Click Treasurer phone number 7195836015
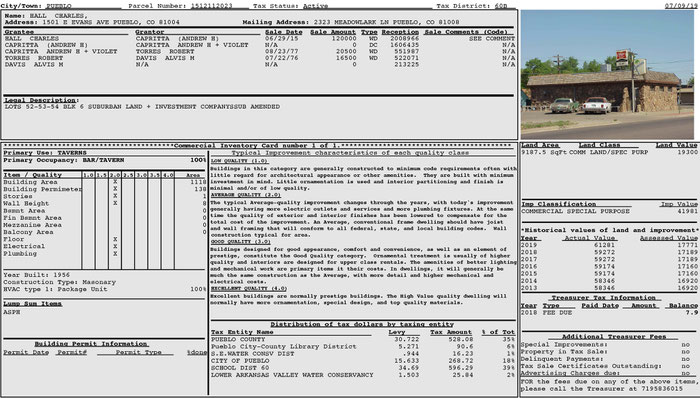 pos(662,389)
